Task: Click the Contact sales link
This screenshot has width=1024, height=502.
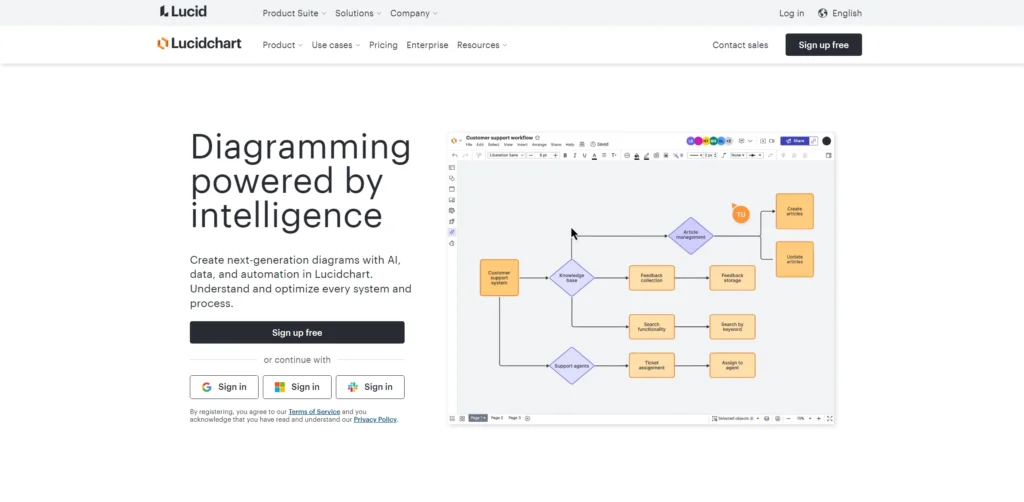Action: coord(740,45)
